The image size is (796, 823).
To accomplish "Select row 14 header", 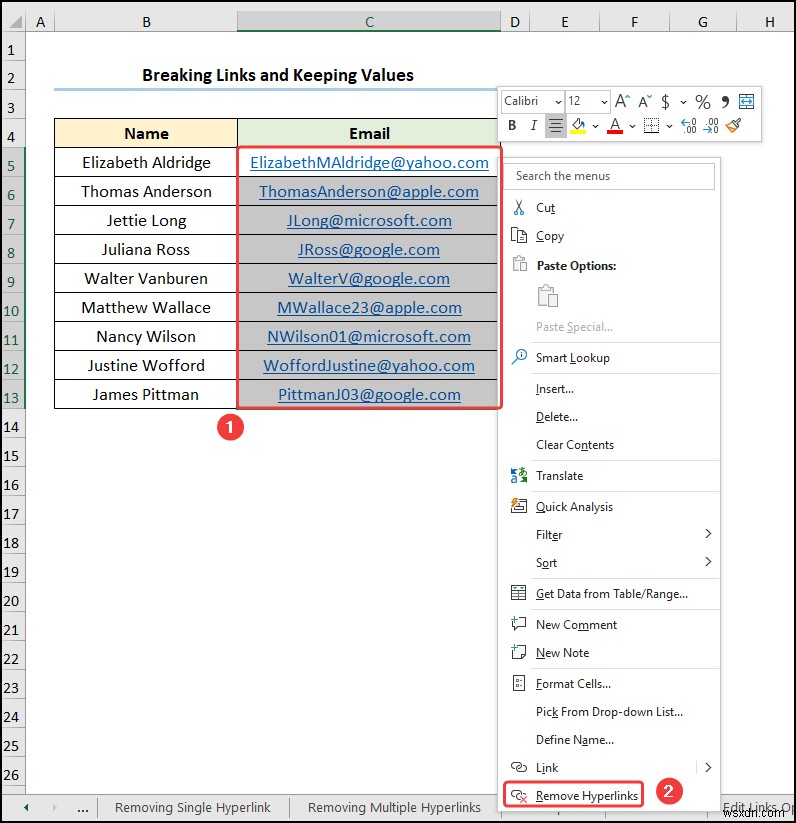I will click(13, 427).
